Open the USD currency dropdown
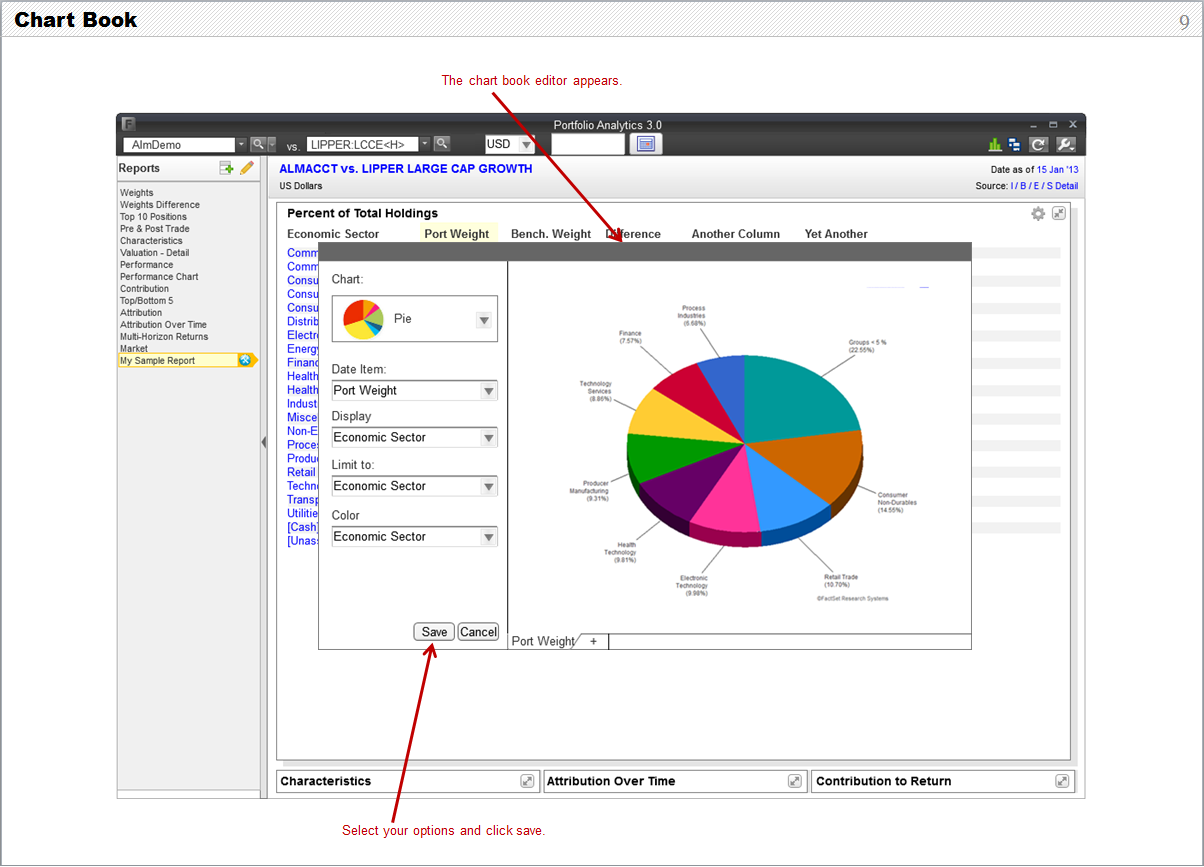Screen dimensions: 1204x867 [527, 145]
